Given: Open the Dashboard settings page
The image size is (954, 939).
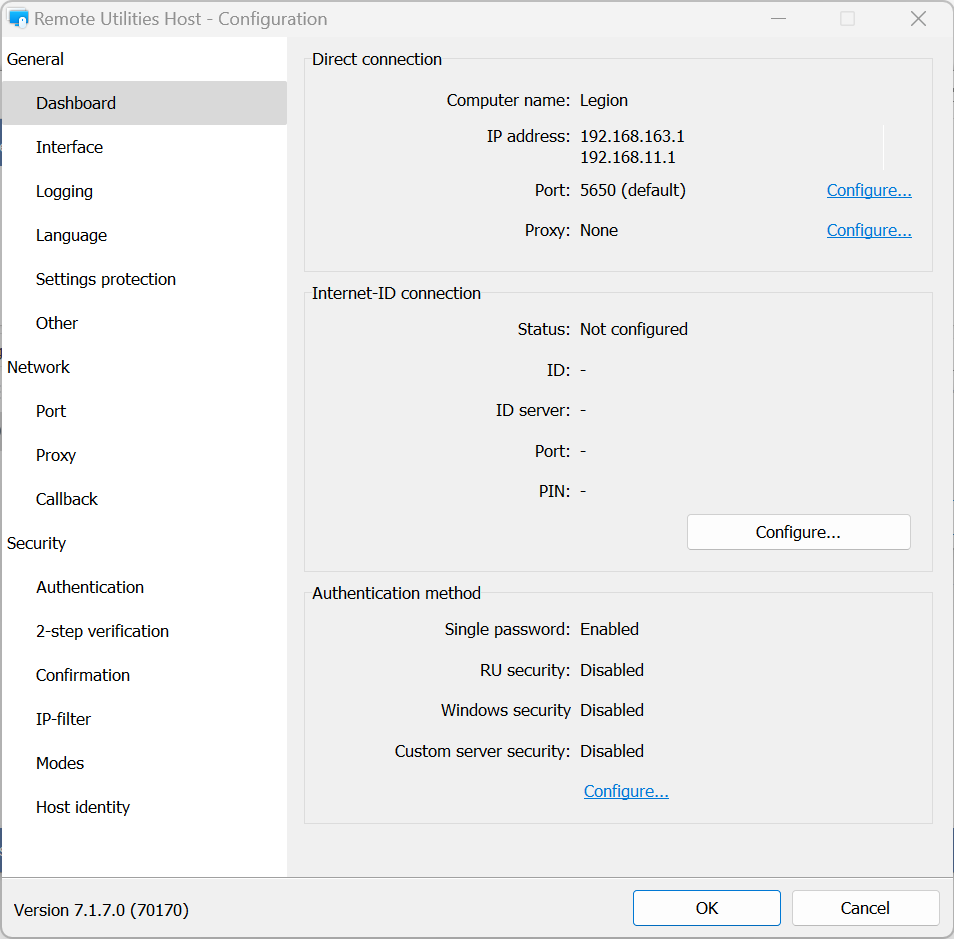Looking at the screenshot, I should [x=76, y=103].
